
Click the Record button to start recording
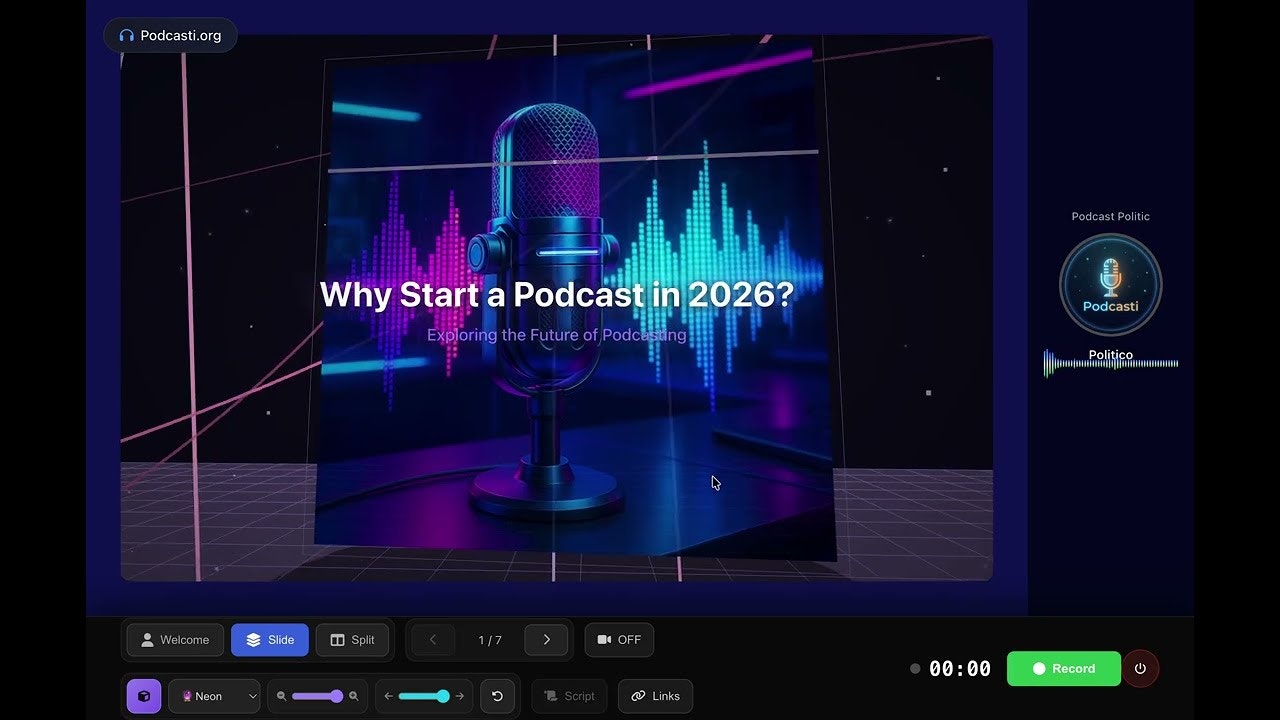coord(1063,669)
